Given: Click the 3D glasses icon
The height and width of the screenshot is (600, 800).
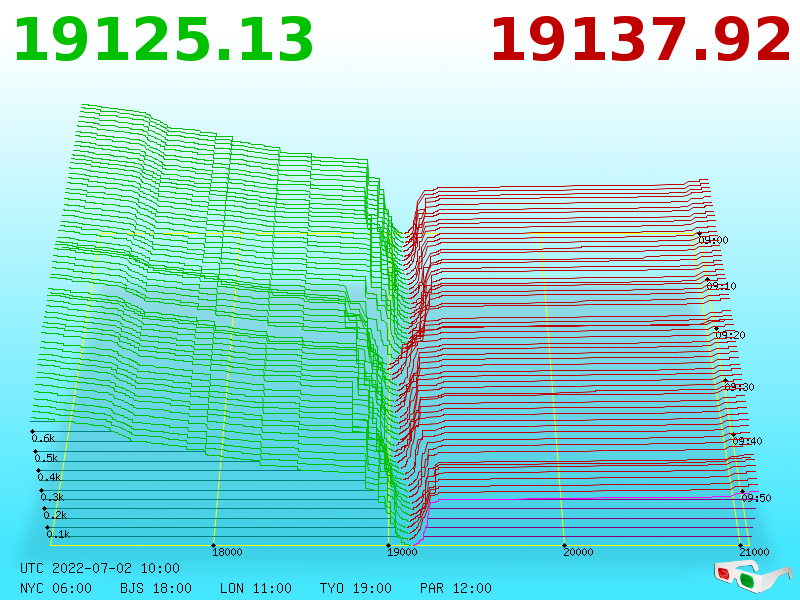Looking at the screenshot, I should tap(752, 576).
